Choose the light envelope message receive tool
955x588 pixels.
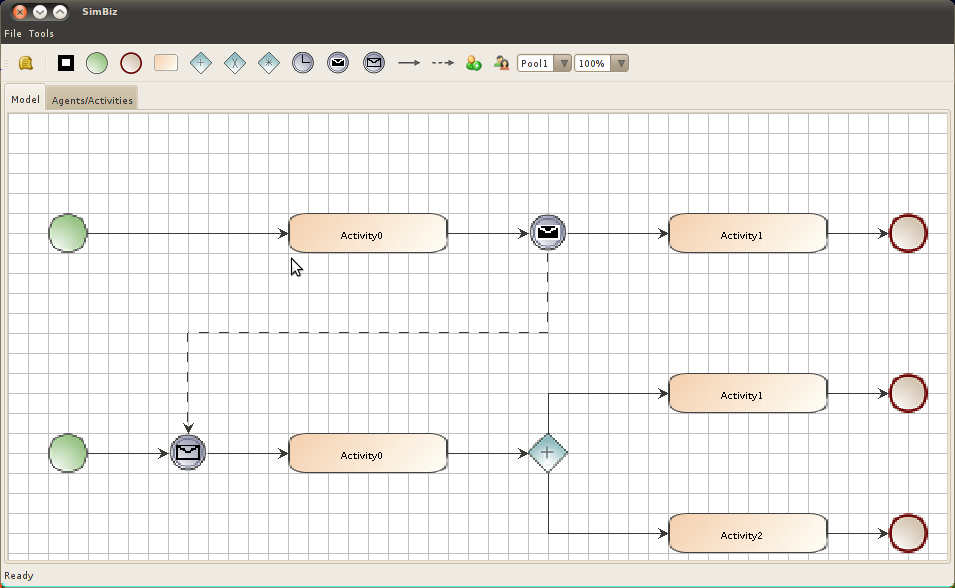click(374, 63)
